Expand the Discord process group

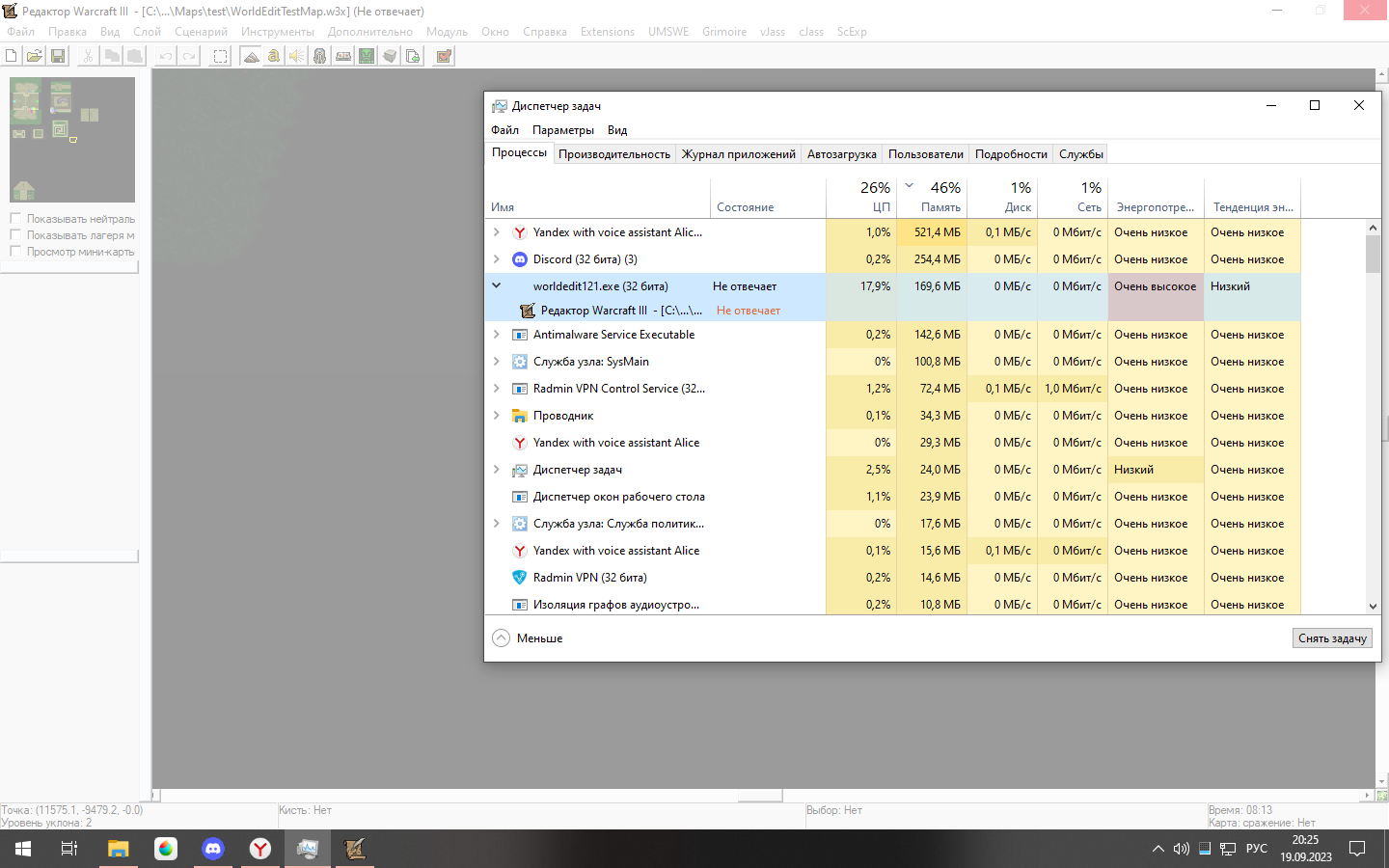[497, 259]
